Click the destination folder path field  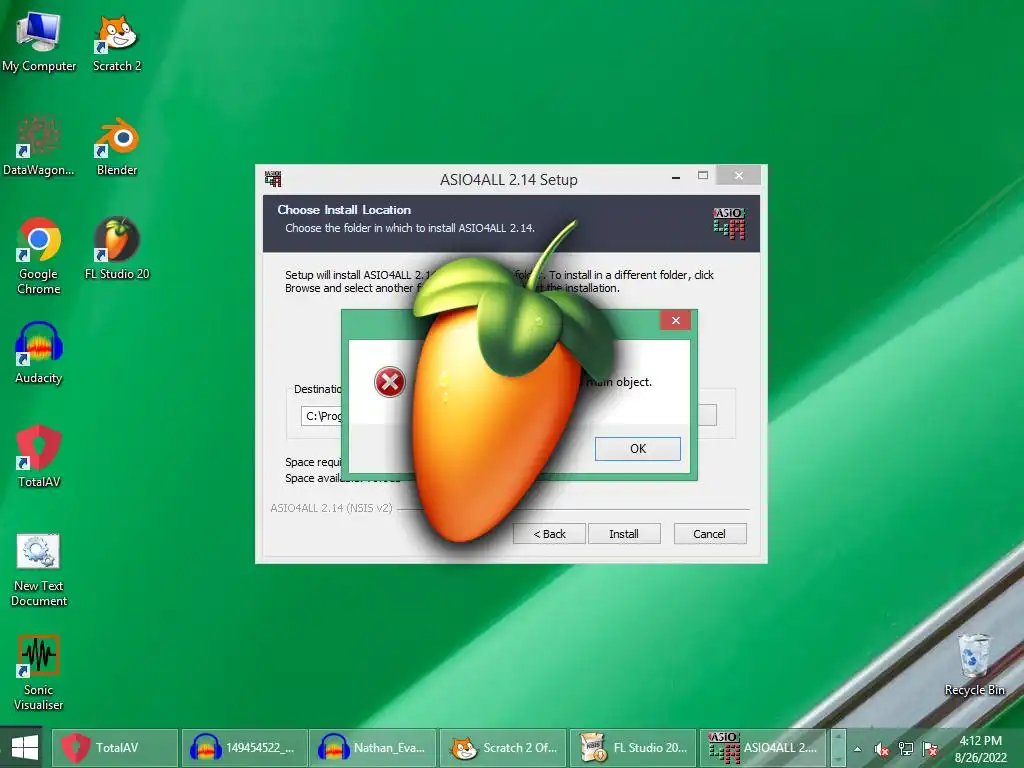click(321, 415)
